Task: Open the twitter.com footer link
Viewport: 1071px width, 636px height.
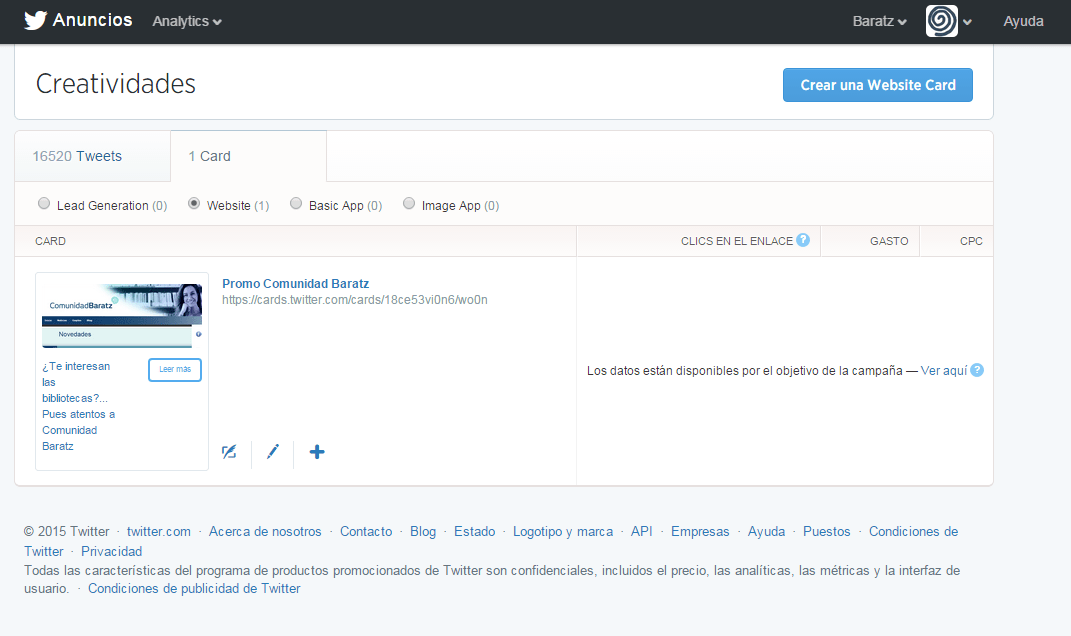Action: [158, 531]
